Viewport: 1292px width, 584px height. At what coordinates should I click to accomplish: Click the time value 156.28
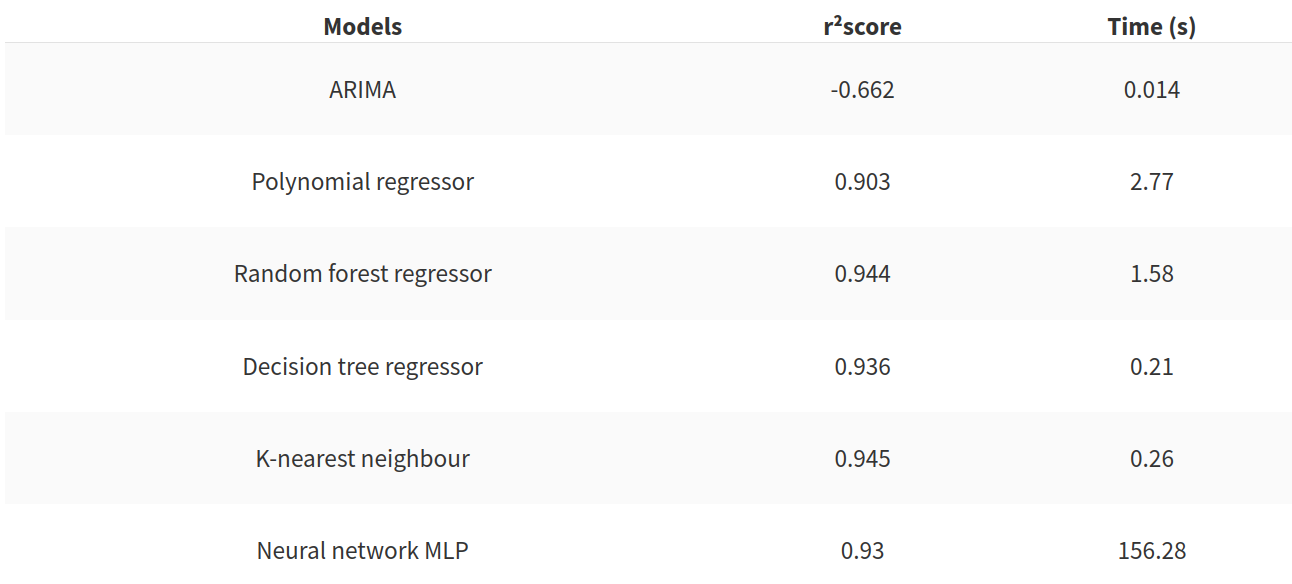coord(1151,551)
